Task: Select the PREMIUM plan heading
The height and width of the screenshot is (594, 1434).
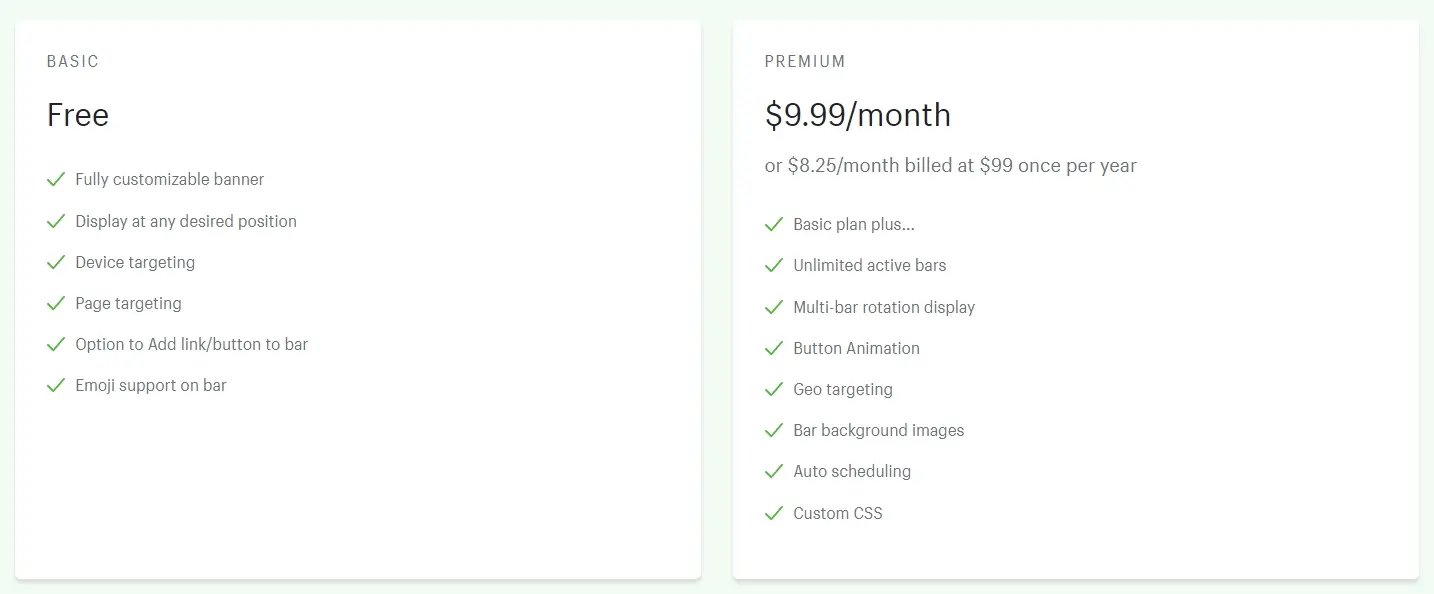Action: (805, 62)
